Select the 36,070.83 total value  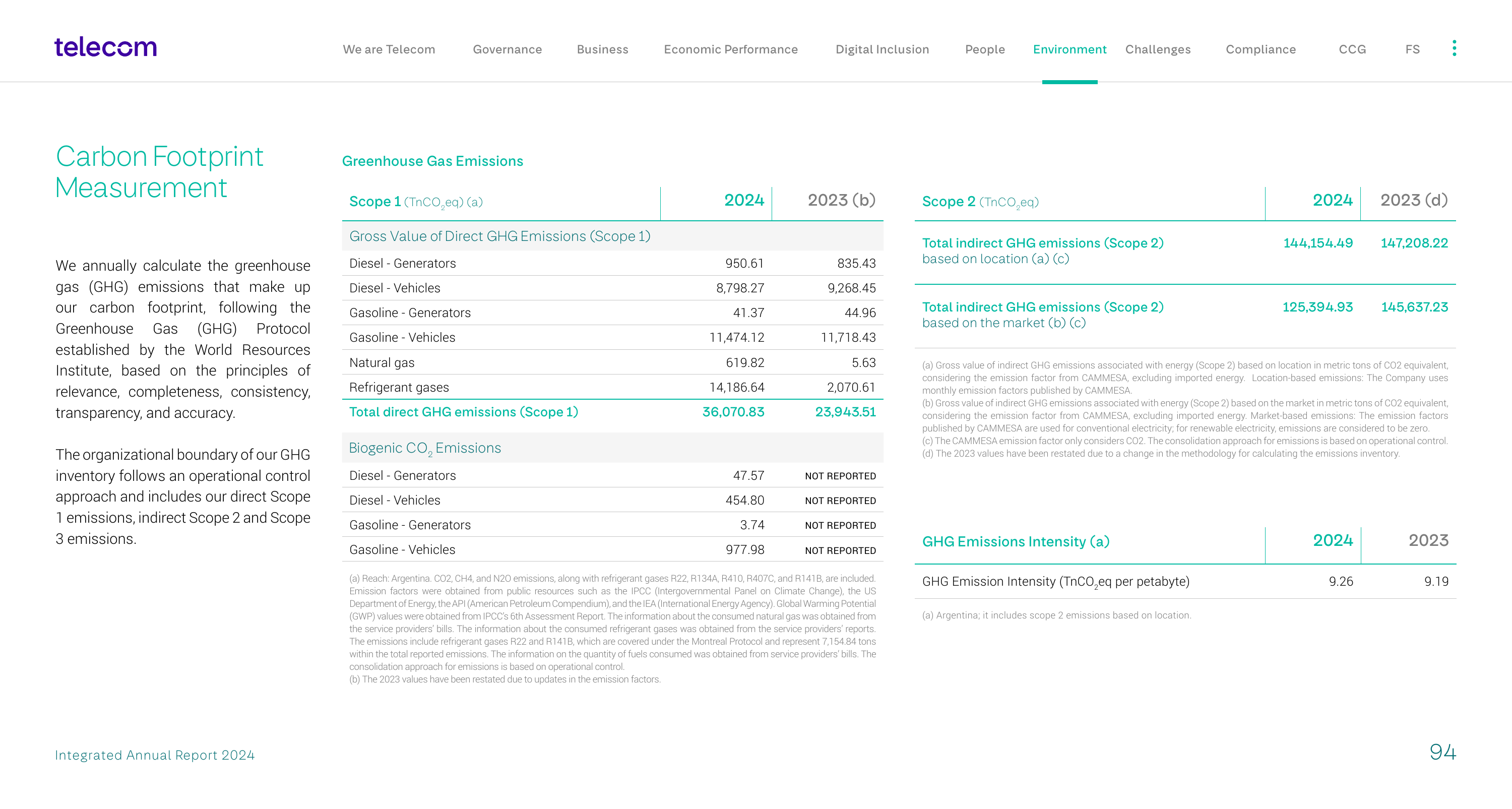coord(733,412)
